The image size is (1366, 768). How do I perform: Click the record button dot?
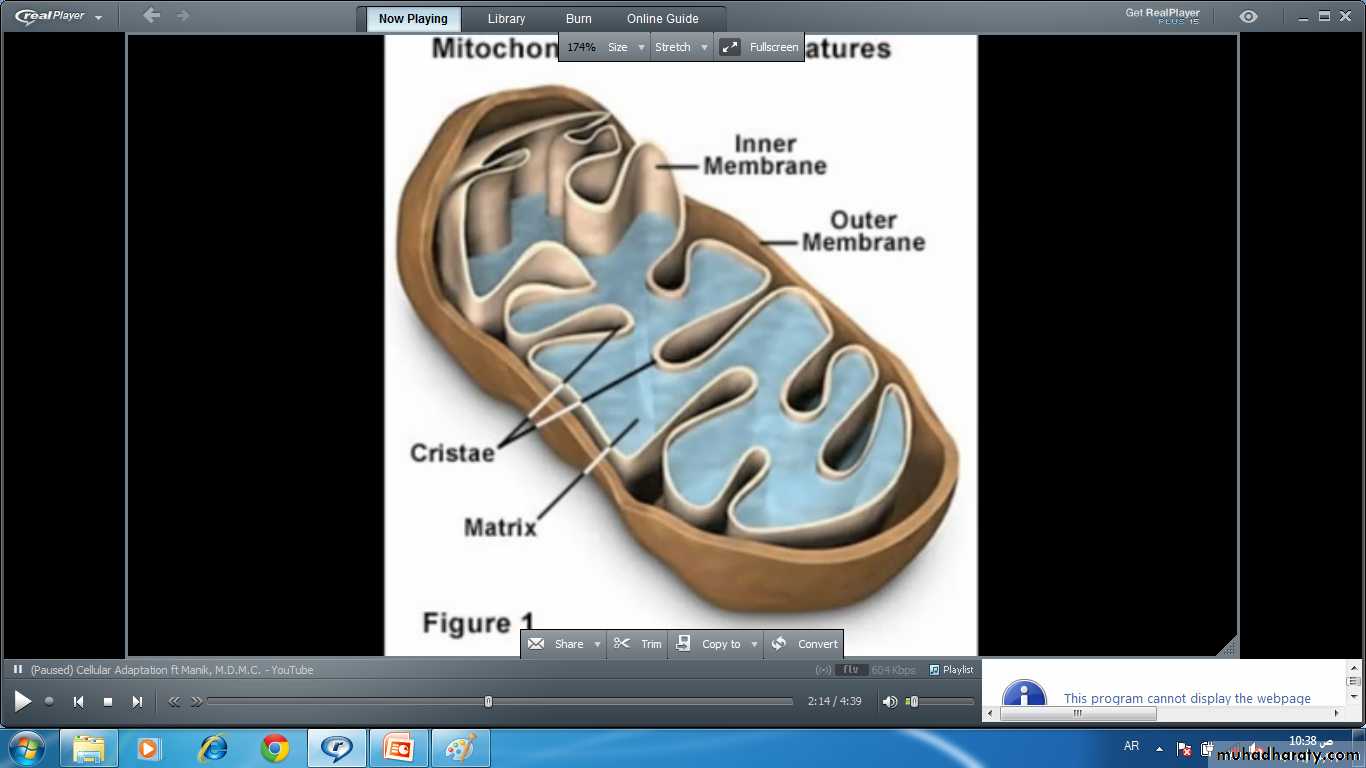(49, 702)
